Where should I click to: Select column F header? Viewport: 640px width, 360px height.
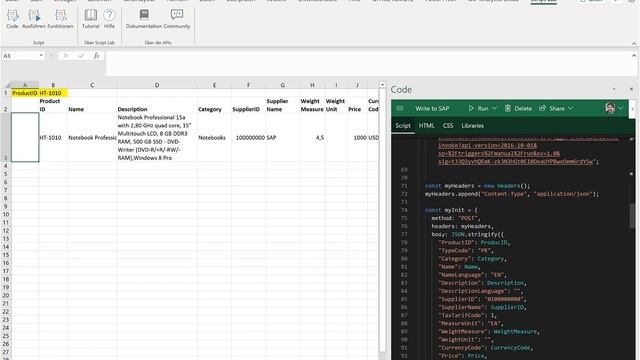click(248, 85)
